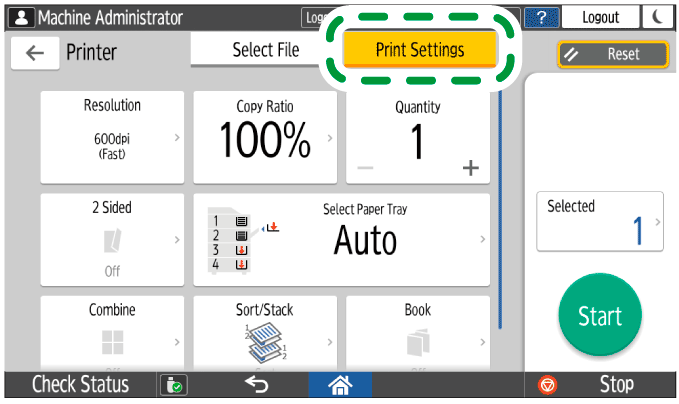Tap the crescent moon energy saver icon
The width and height of the screenshot is (679, 404).
pyautogui.click(x=658, y=18)
